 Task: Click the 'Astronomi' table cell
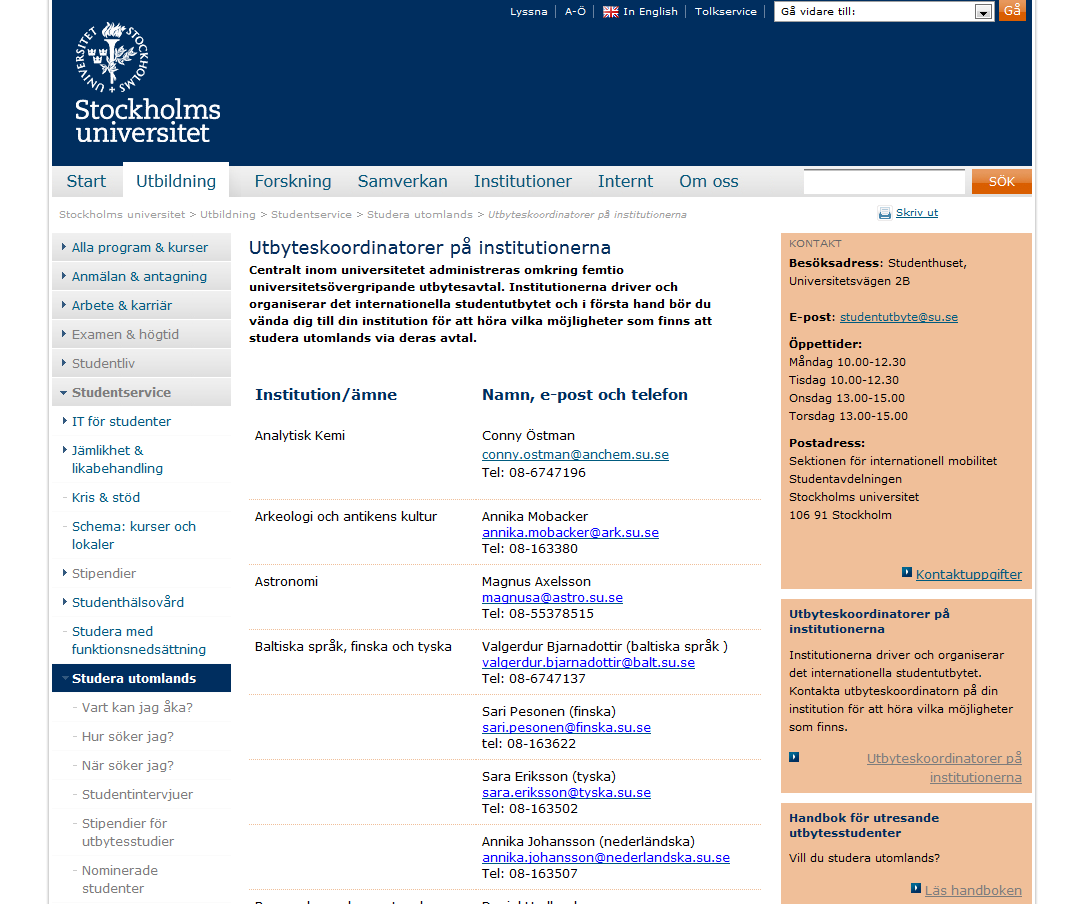(286, 581)
